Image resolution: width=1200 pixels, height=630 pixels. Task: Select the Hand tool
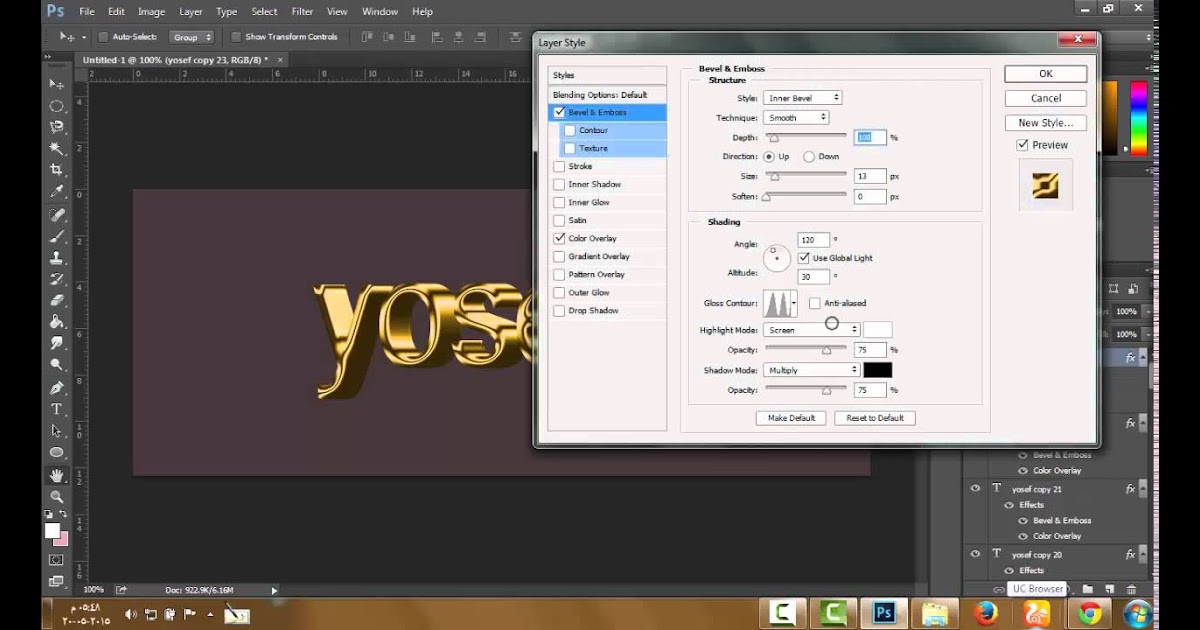point(57,475)
